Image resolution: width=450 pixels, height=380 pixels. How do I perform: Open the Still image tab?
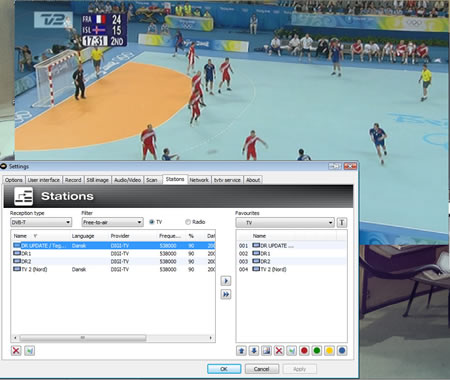click(x=98, y=180)
